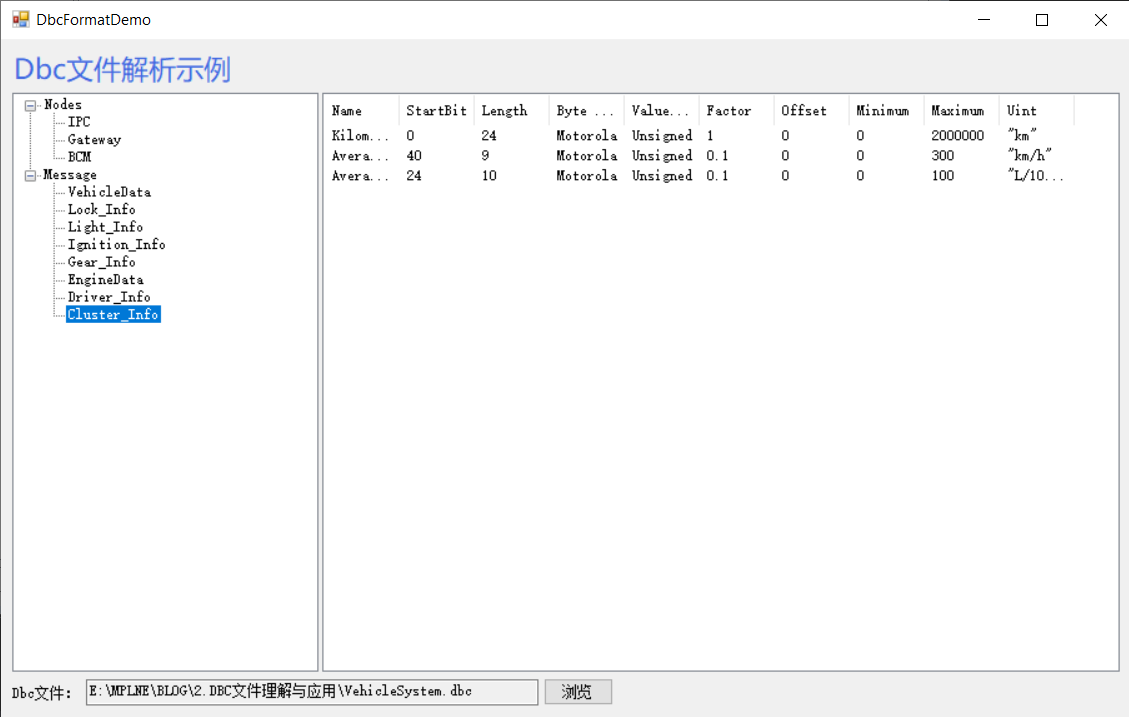Click the 浏览 browse button

578,691
